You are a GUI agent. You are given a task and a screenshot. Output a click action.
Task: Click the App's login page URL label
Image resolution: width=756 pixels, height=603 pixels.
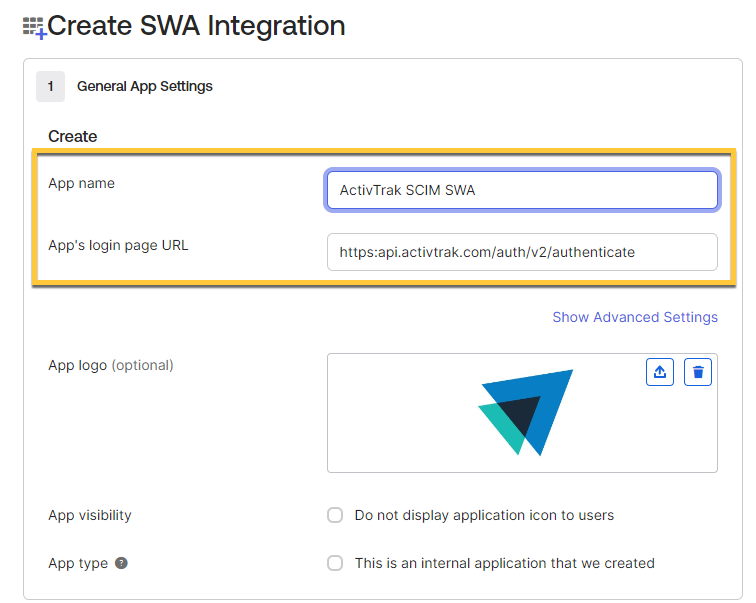[x=118, y=245]
